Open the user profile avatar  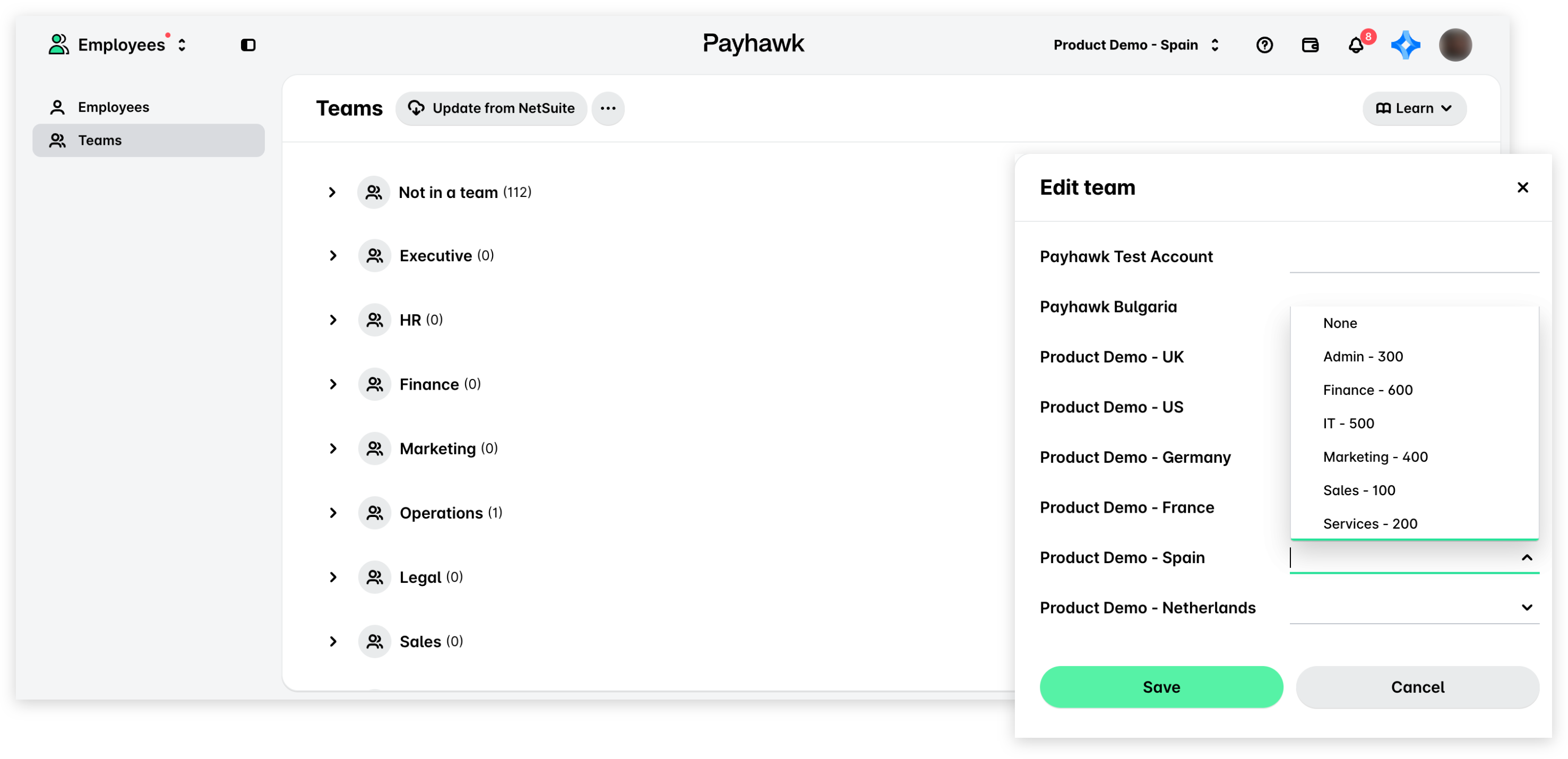tap(1455, 45)
